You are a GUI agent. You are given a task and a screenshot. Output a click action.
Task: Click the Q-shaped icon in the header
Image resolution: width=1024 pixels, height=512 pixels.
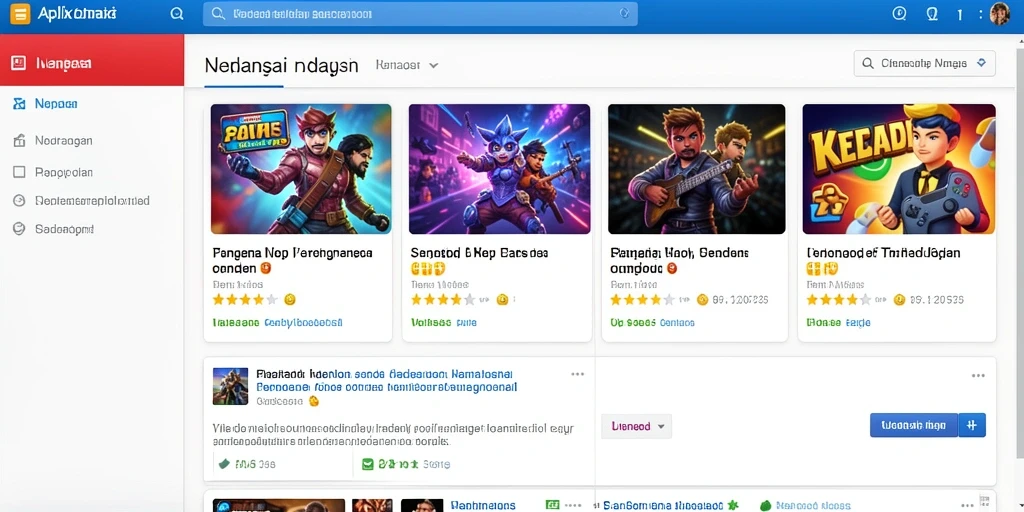(933, 14)
